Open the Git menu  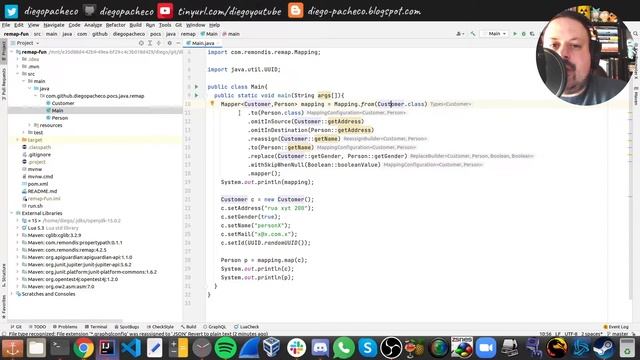(x=178, y=25)
